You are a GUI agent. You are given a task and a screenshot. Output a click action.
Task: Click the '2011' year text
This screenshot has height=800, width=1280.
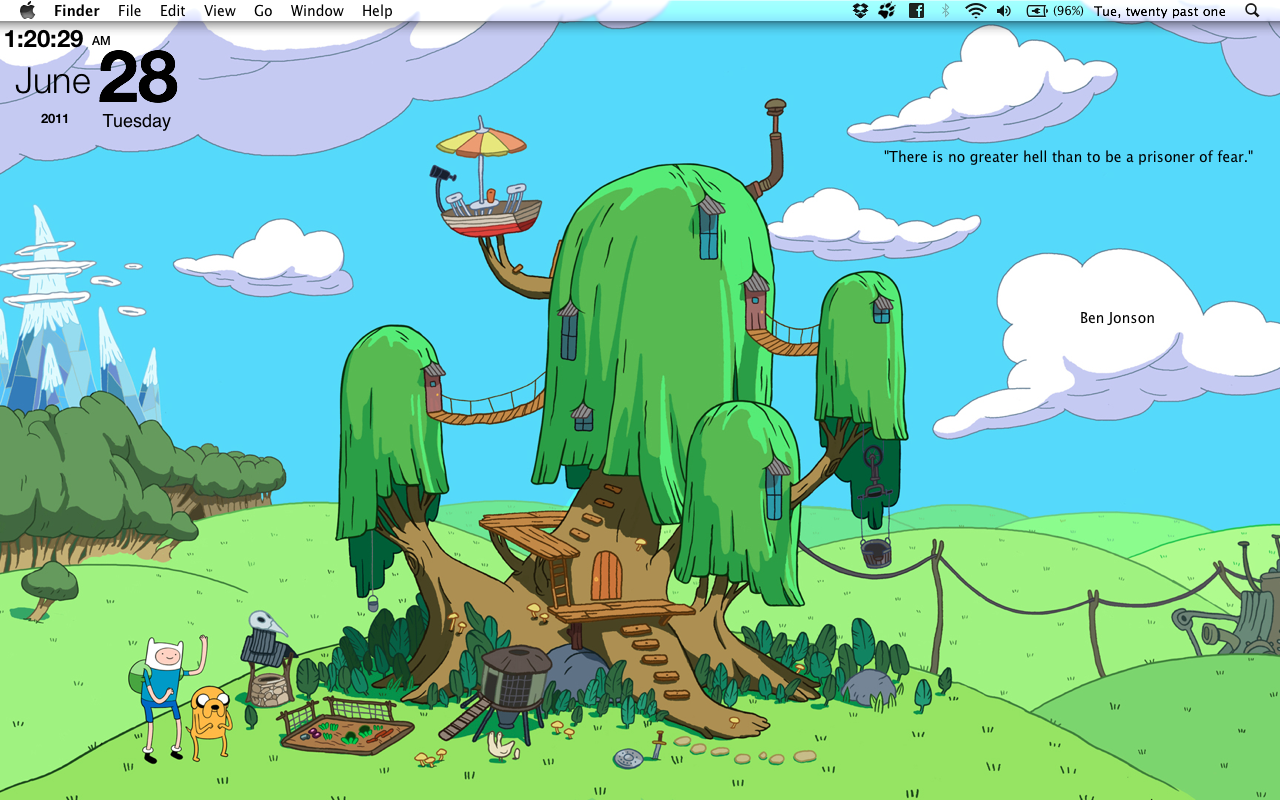pos(55,118)
